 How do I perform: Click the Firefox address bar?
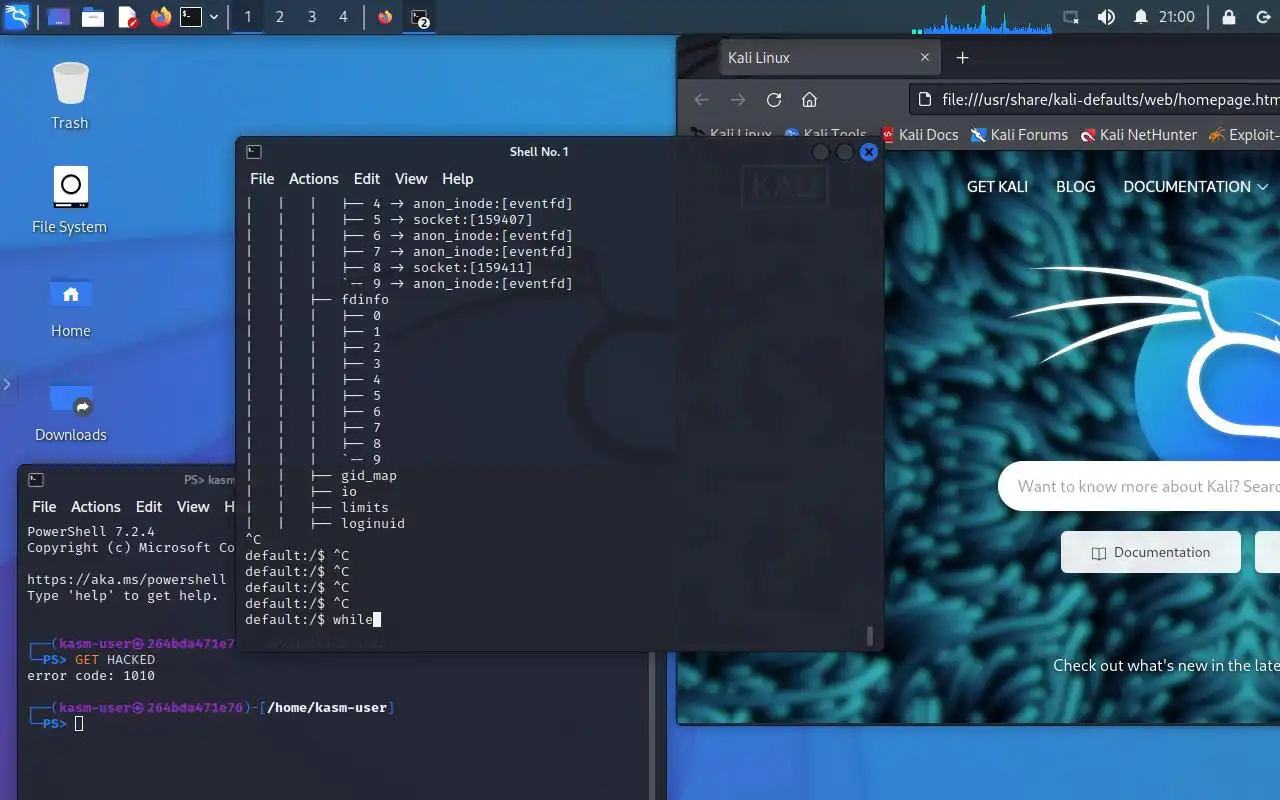[1095, 99]
